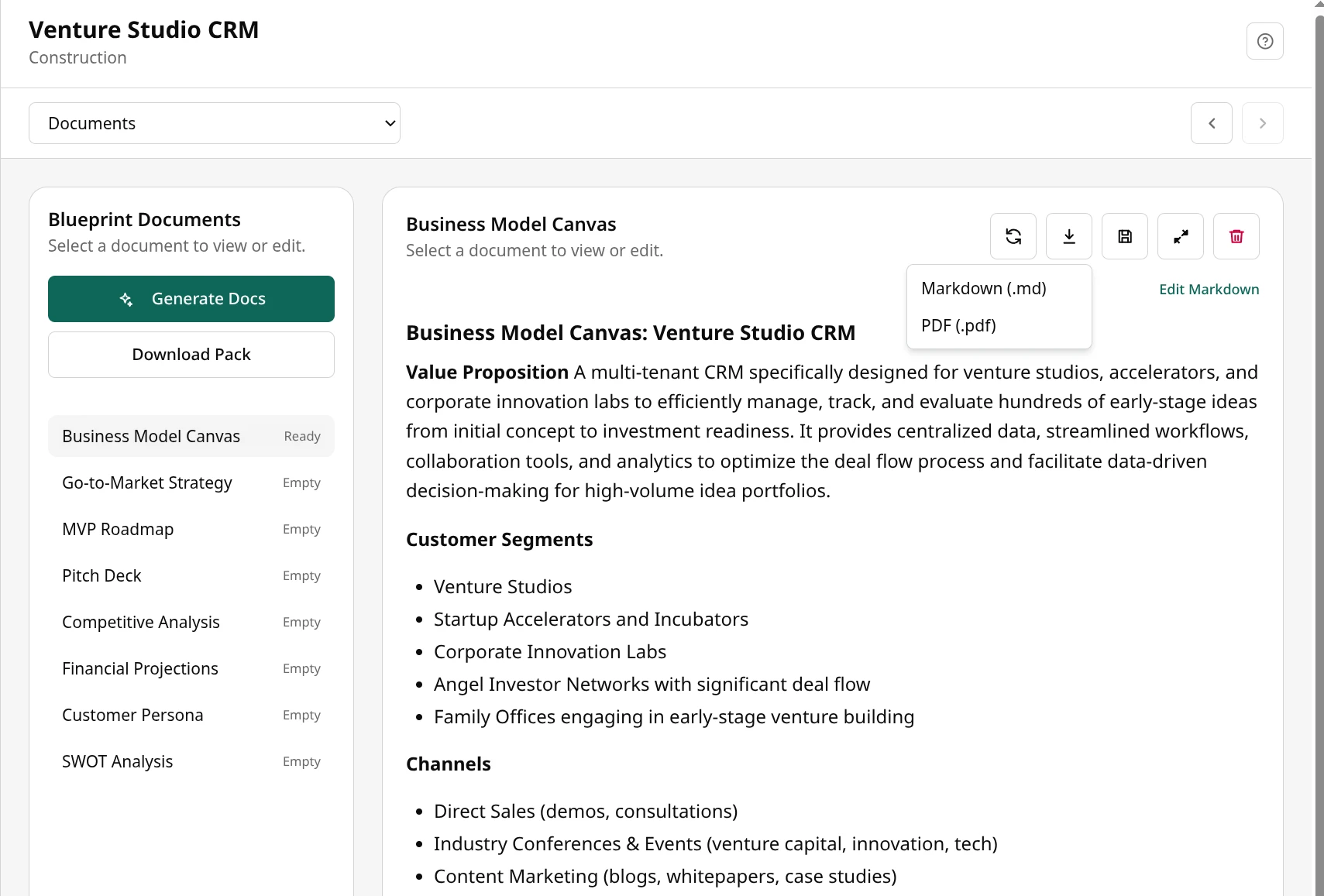Click 'Direct Sales (demos, consultations)' bullet
This screenshot has width=1324, height=896.
(586, 812)
